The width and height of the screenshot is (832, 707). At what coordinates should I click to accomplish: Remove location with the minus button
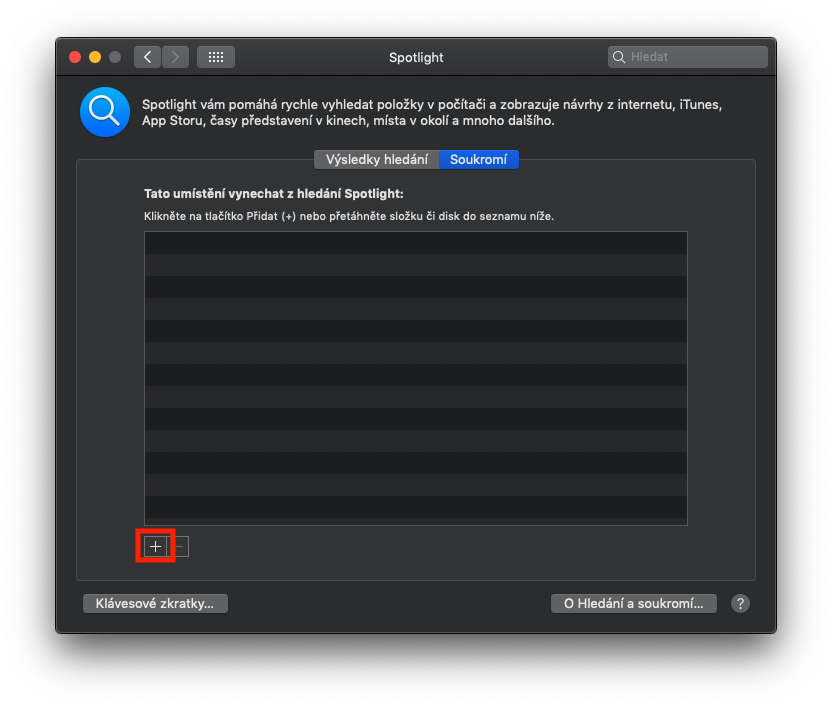coord(180,547)
